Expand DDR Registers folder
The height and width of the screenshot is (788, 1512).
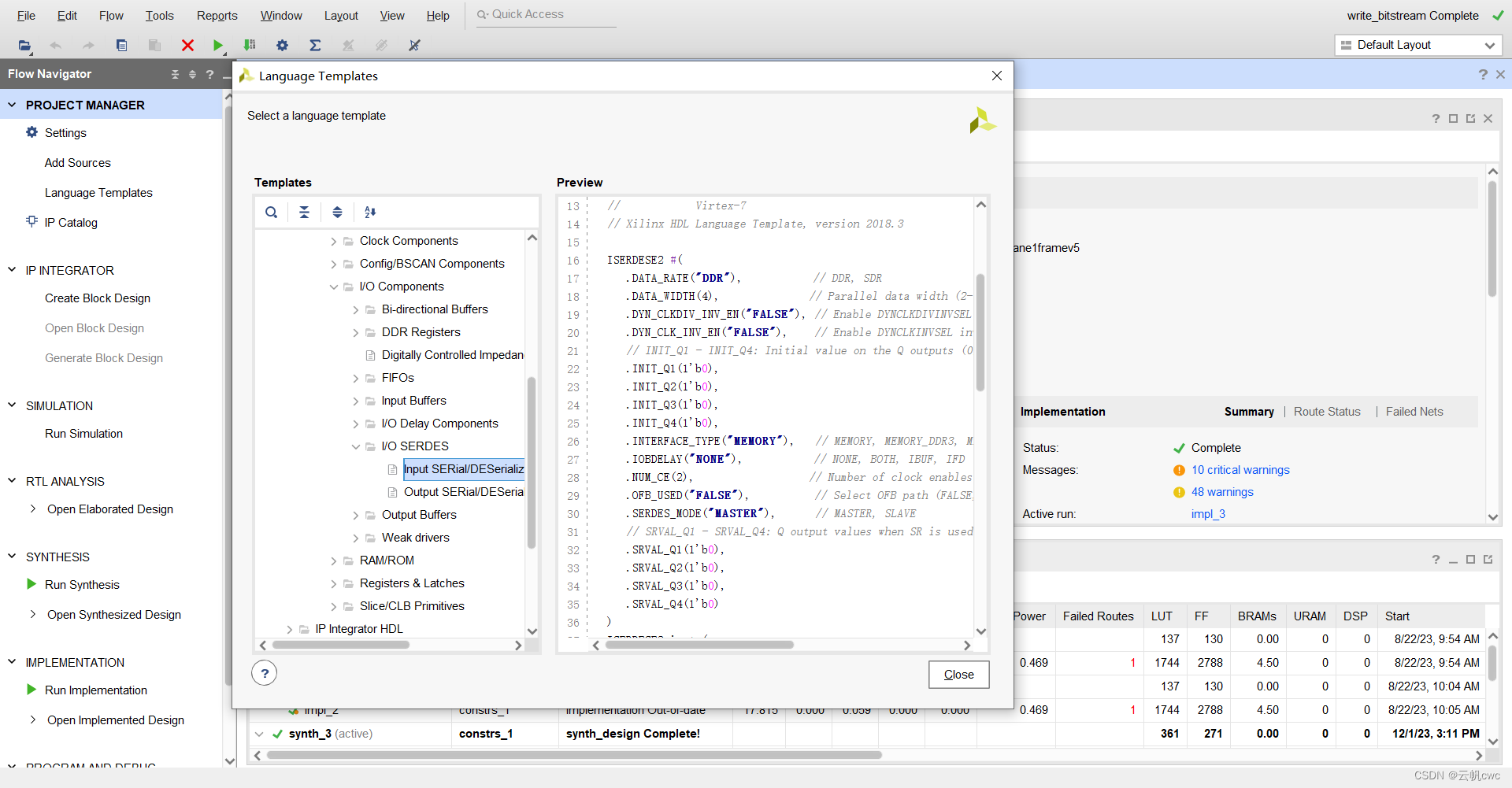click(356, 333)
